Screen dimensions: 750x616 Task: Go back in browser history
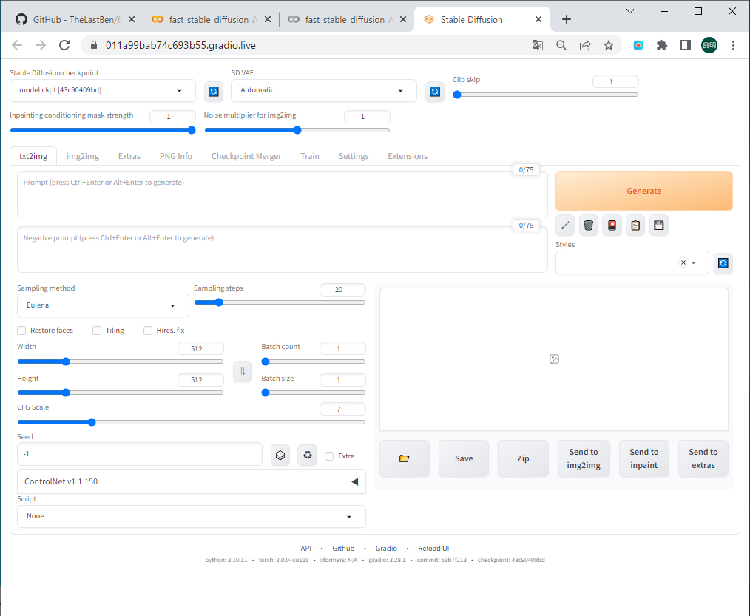click(x=17, y=45)
